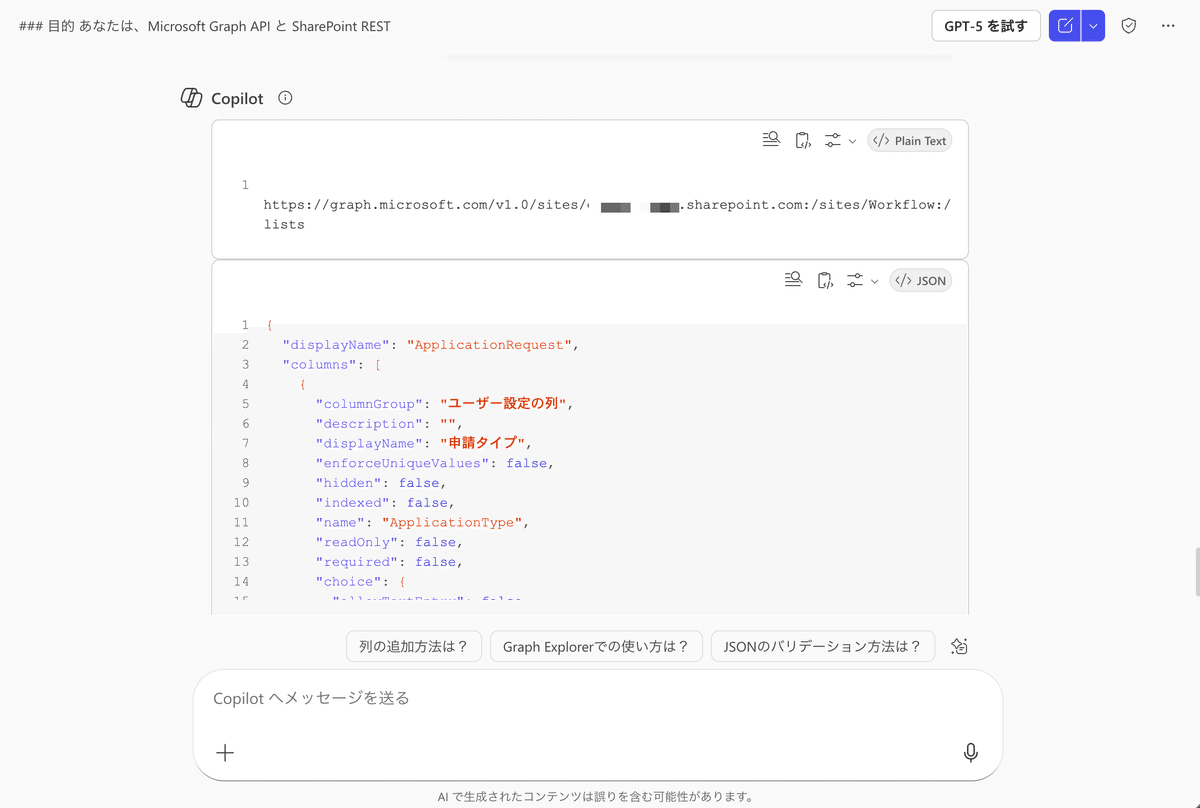Open the info icon next to Copilot
Image resolution: width=1200 pixels, height=808 pixels.
[285, 98]
